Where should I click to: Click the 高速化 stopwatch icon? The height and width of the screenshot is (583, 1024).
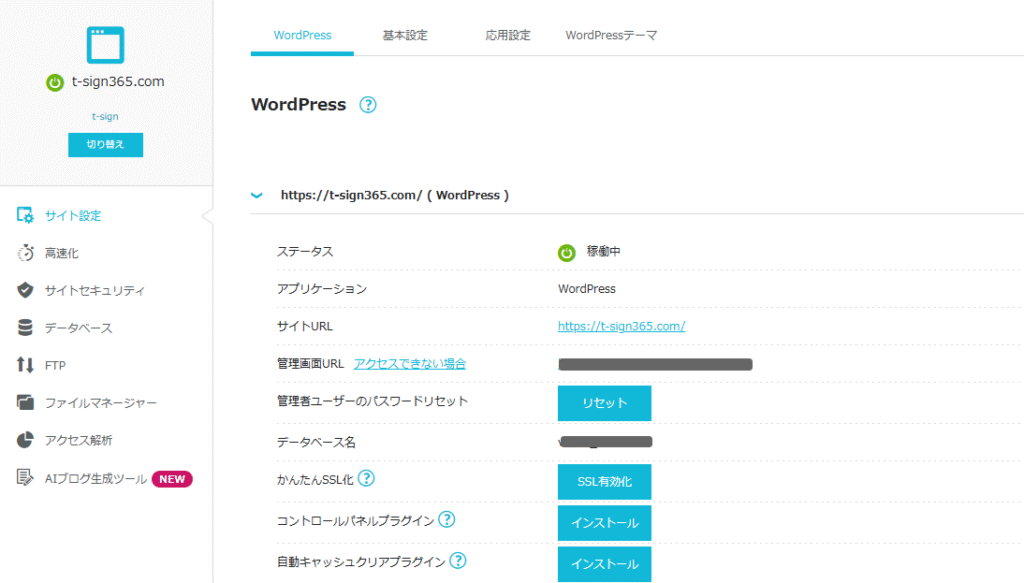[x=25, y=253]
